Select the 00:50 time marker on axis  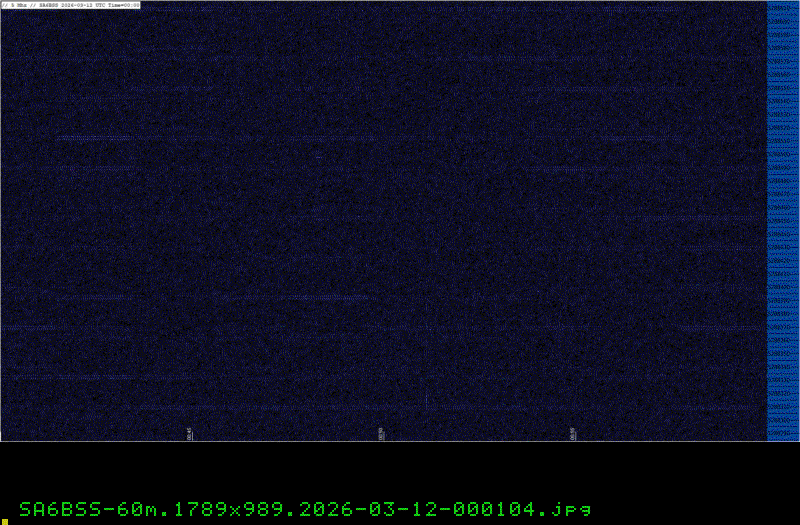click(381, 434)
